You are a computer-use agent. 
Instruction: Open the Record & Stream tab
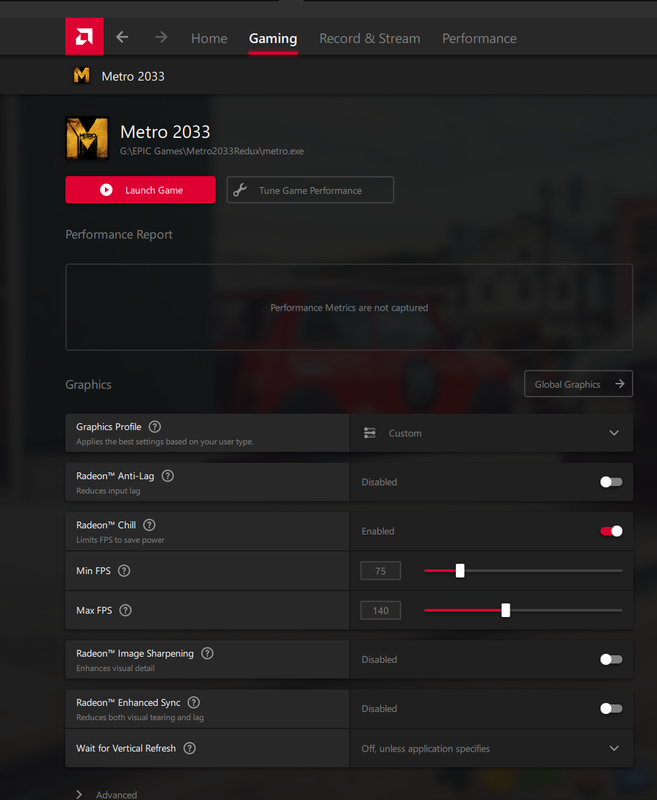pos(370,38)
